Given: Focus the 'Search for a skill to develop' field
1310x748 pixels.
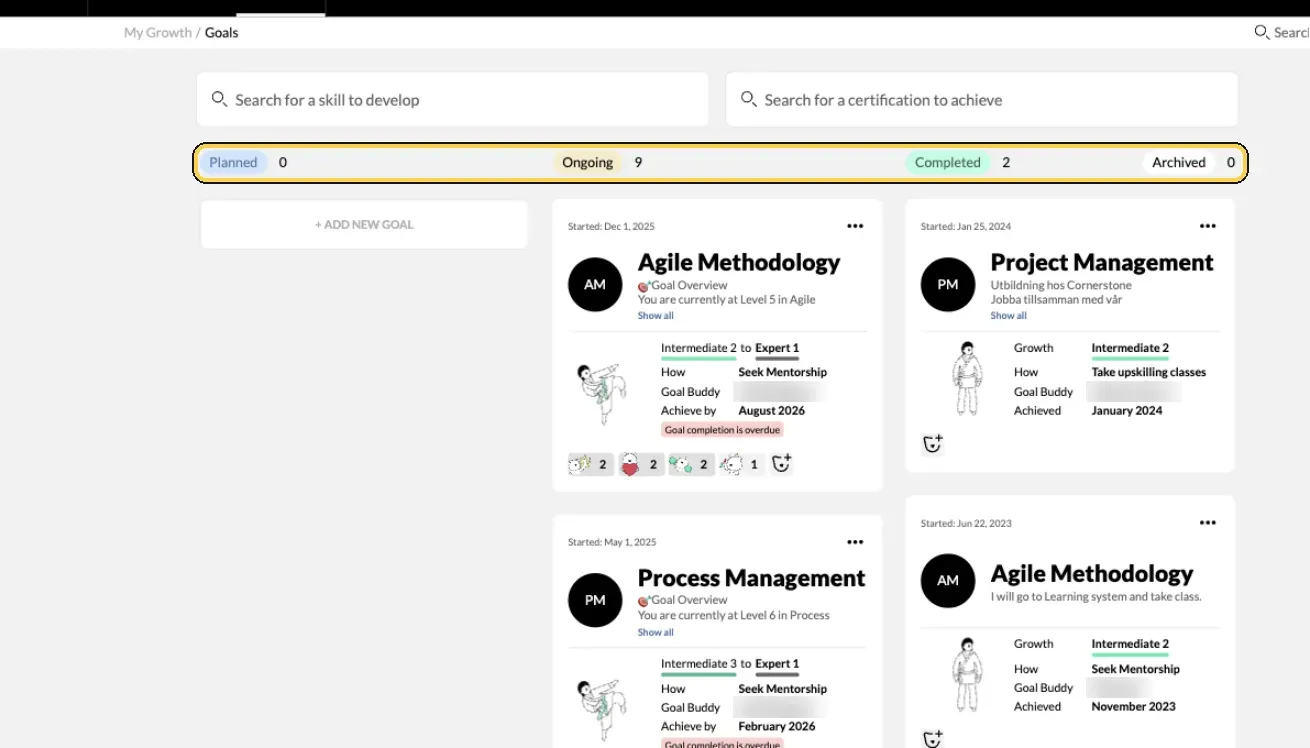Looking at the screenshot, I should click(x=452, y=99).
